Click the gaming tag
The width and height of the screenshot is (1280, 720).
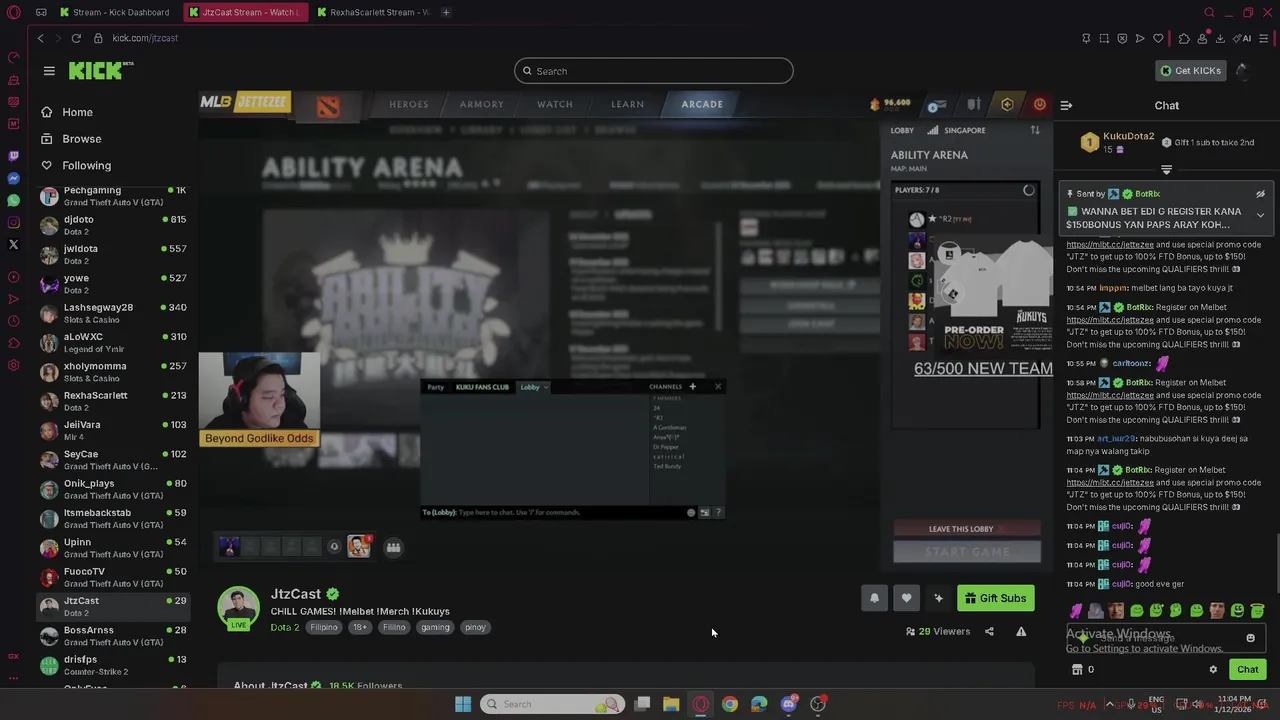click(435, 627)
